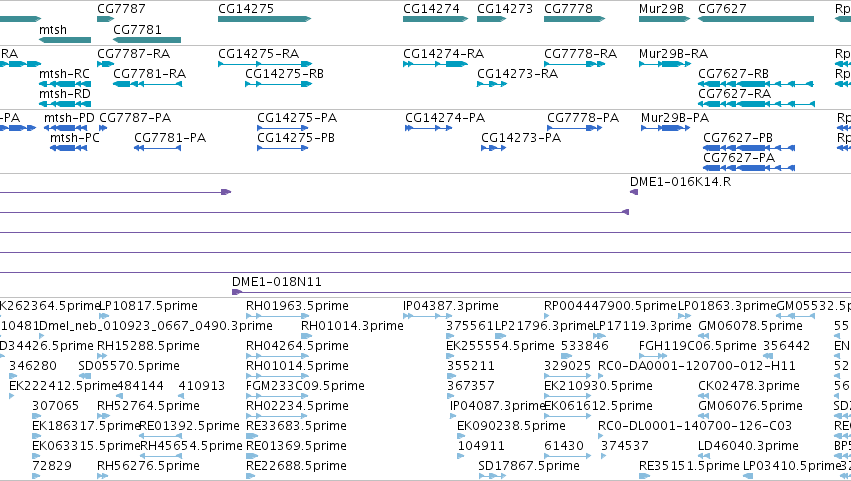Select the mtsh-RC transcript
The width and height of the screenshot is (851, 481).
point(64,74)
